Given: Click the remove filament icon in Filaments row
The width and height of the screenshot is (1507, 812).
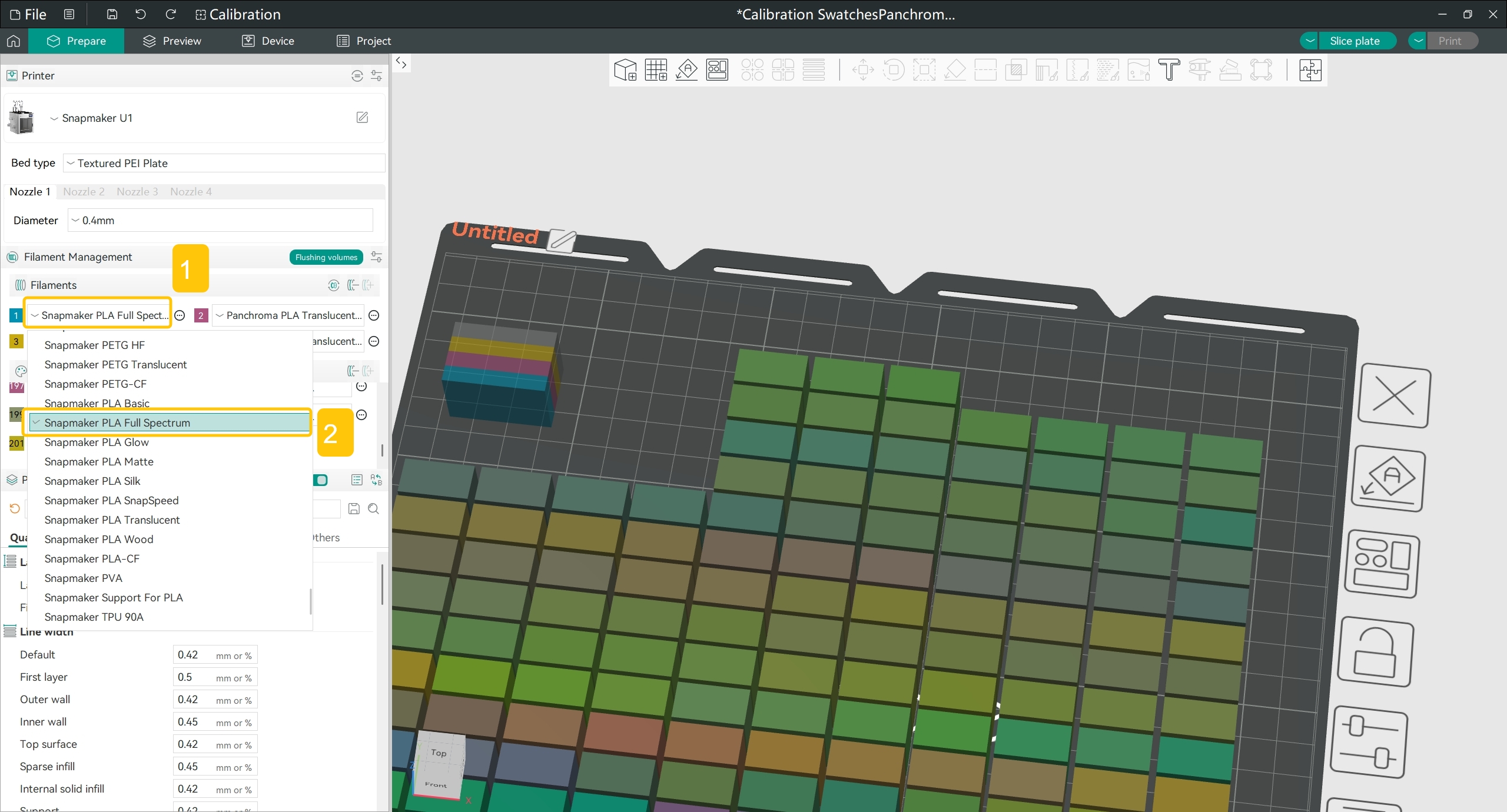Looking at the screenshot, I should coord(353,285).
